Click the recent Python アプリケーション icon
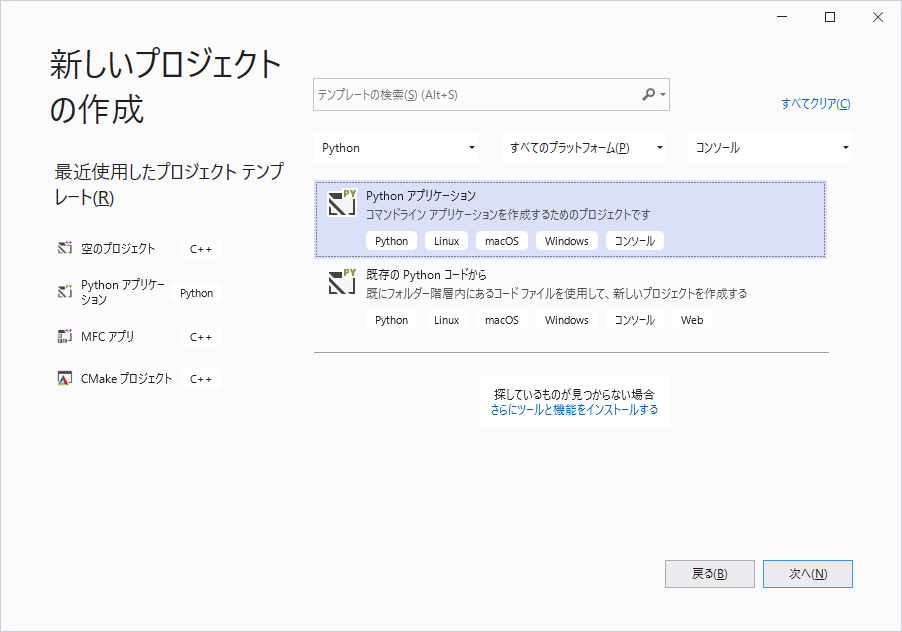Screen dimensions: 902x632 pos(65,292)
